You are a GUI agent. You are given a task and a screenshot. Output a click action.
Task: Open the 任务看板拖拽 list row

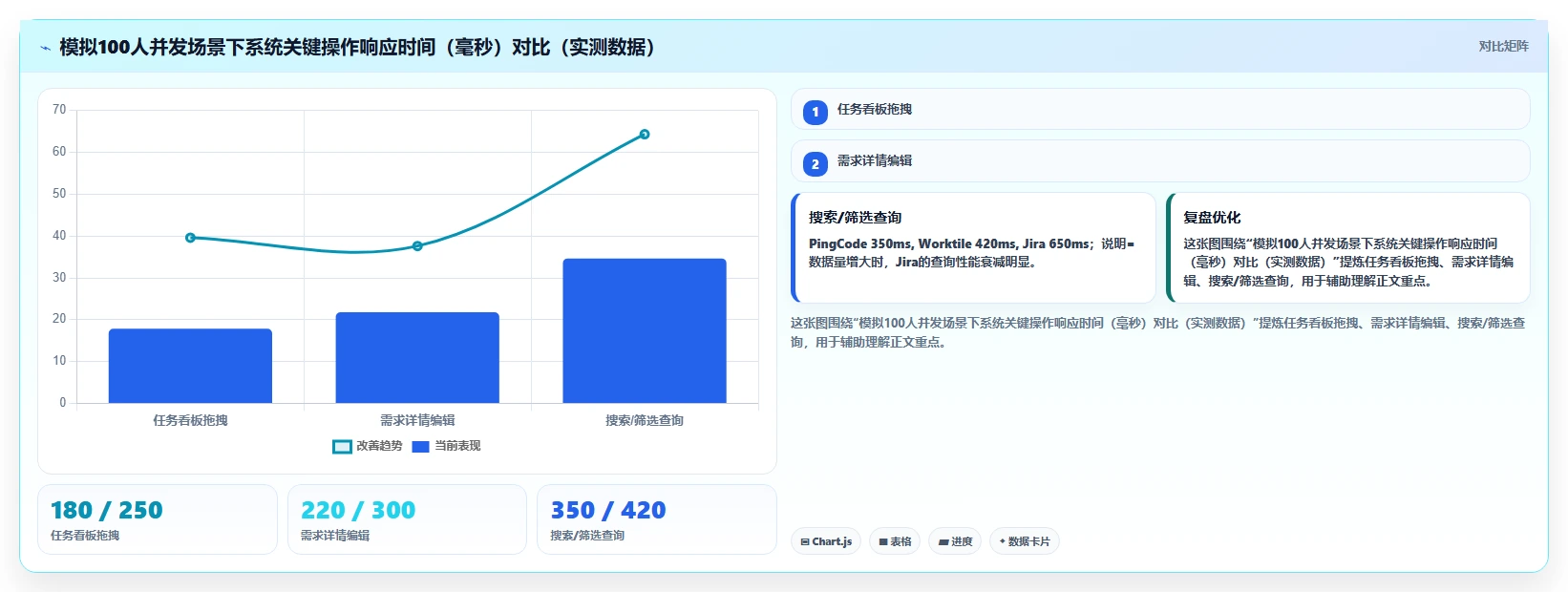[x=1160, y=109]
